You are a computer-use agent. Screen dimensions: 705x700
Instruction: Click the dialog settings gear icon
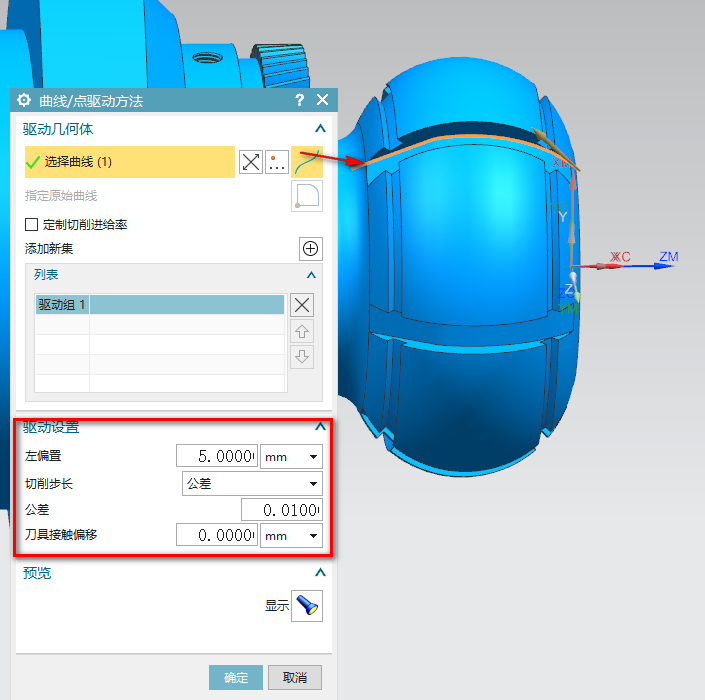point(23,100)
